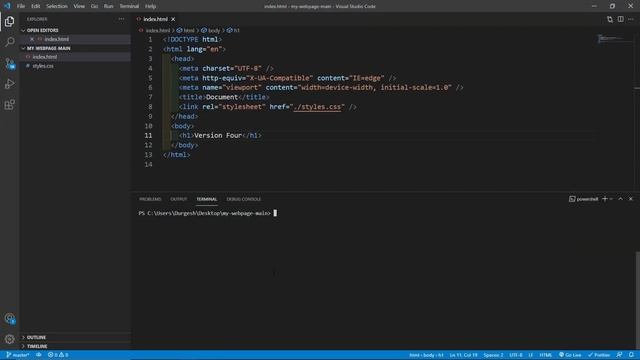The width and height of the screenshot is (640, 360).
Task: Close index.html in Open Editors list
Action: click(x=32, y=39)
